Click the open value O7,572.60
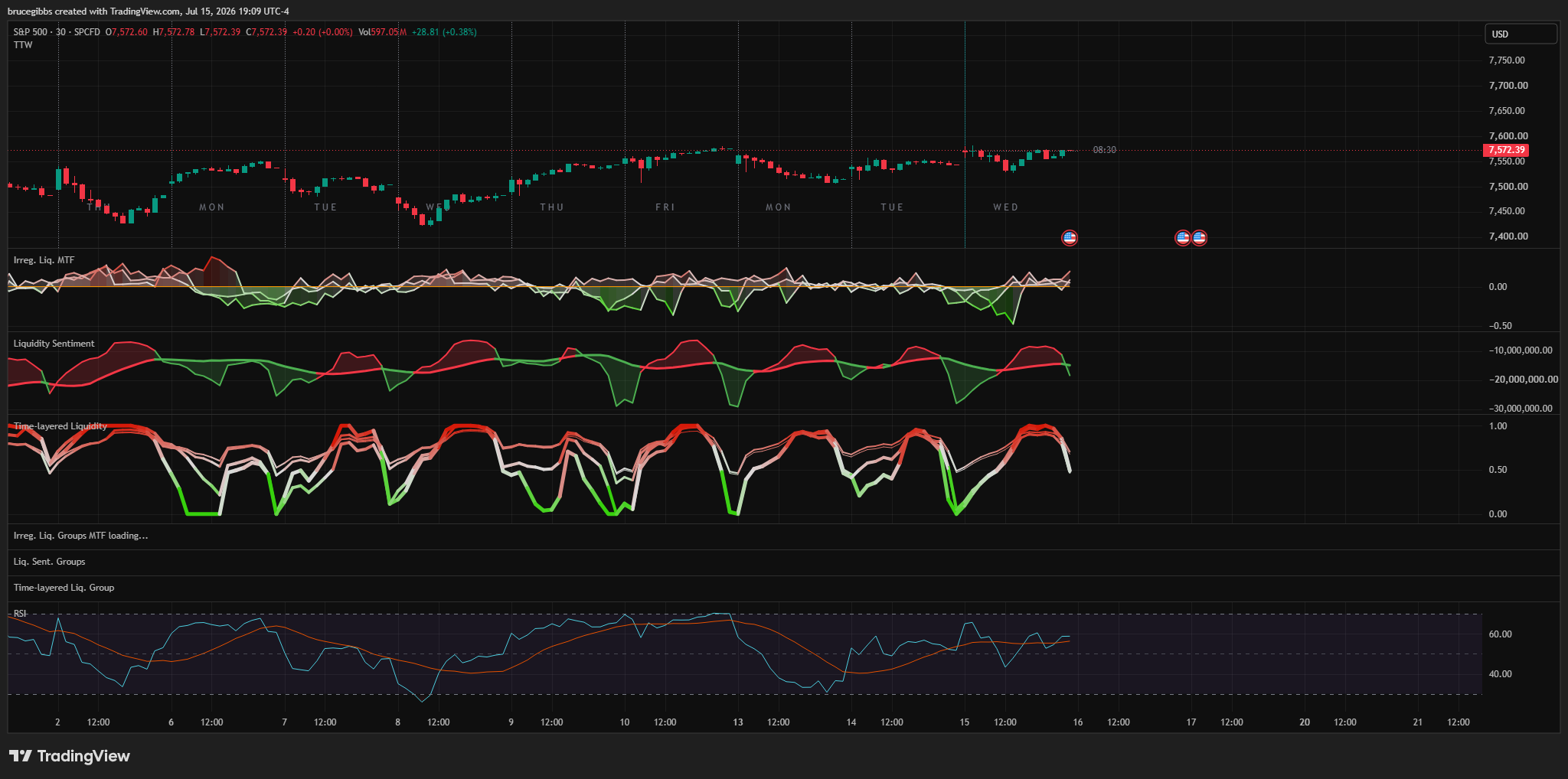The height and width of the screenshot is (779, 1568). tap(126, 32)
